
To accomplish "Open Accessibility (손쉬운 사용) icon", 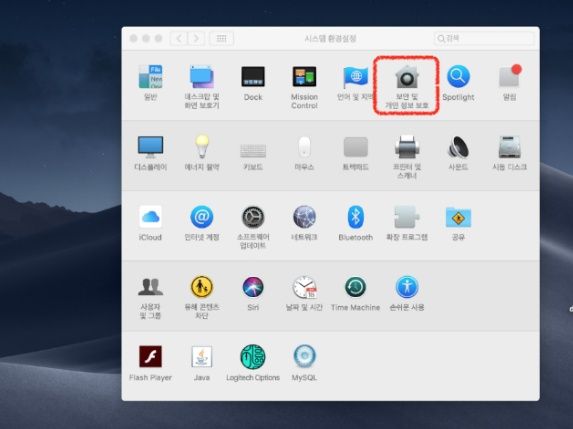I will pos(407,287).
